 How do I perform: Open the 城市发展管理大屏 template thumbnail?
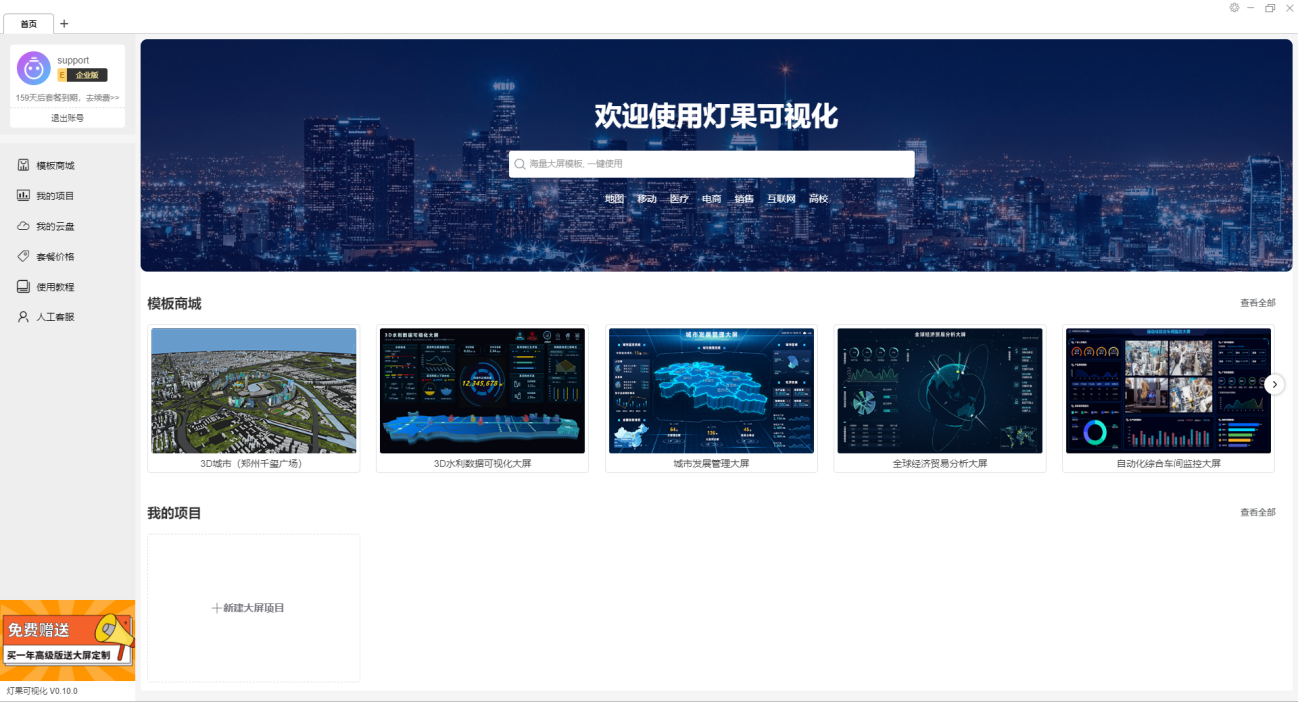(711, 391)
